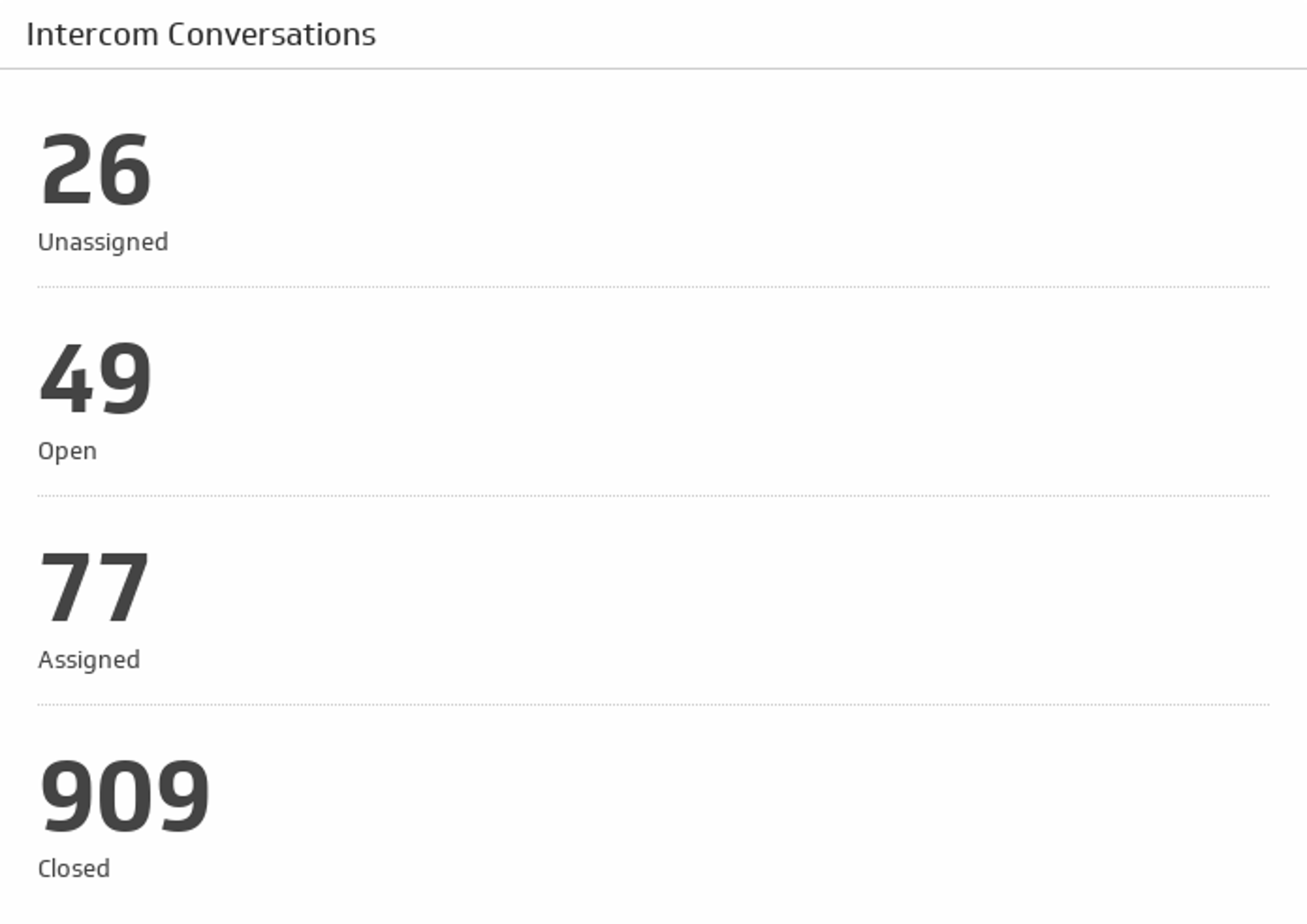The height and width of the screenshot is (924, 1307).
Task: Click the Open label
Action: 67,451
